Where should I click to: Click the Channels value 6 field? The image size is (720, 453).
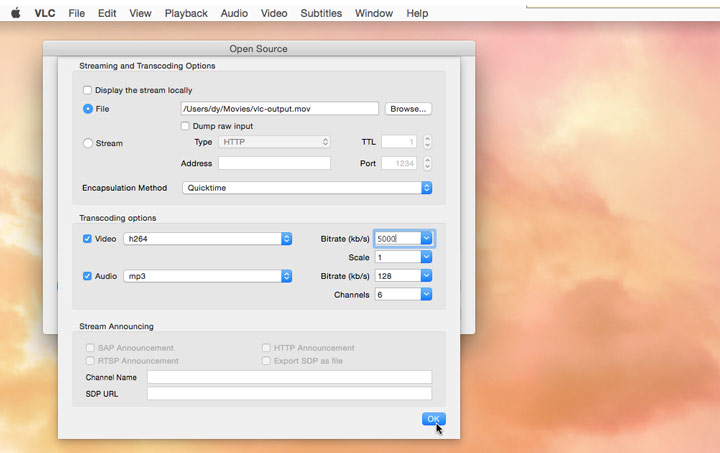(x=398, y=295)
